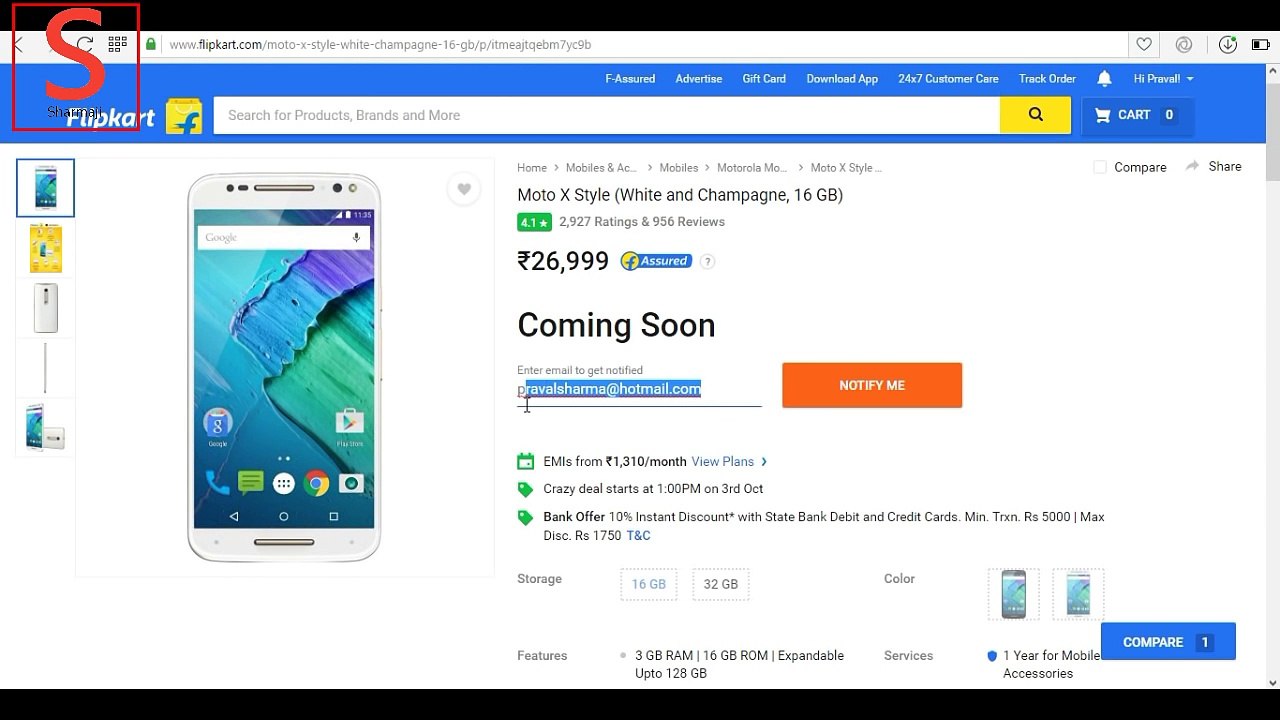Select the 16 GB storage option
The height and width of the screenshot is (720, 1280).
(x=649, y=584)
